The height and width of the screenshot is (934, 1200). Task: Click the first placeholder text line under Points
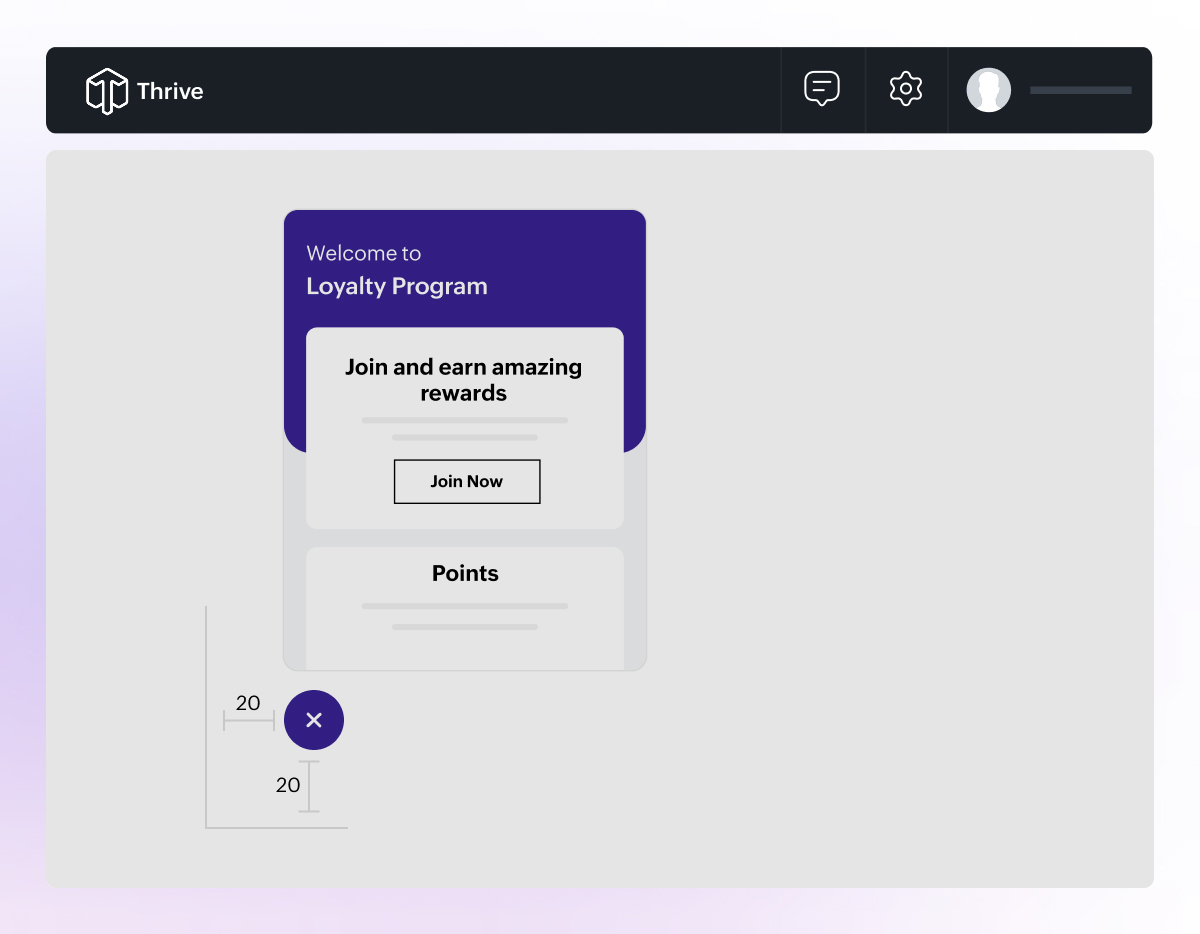click(x=464, y=606)
